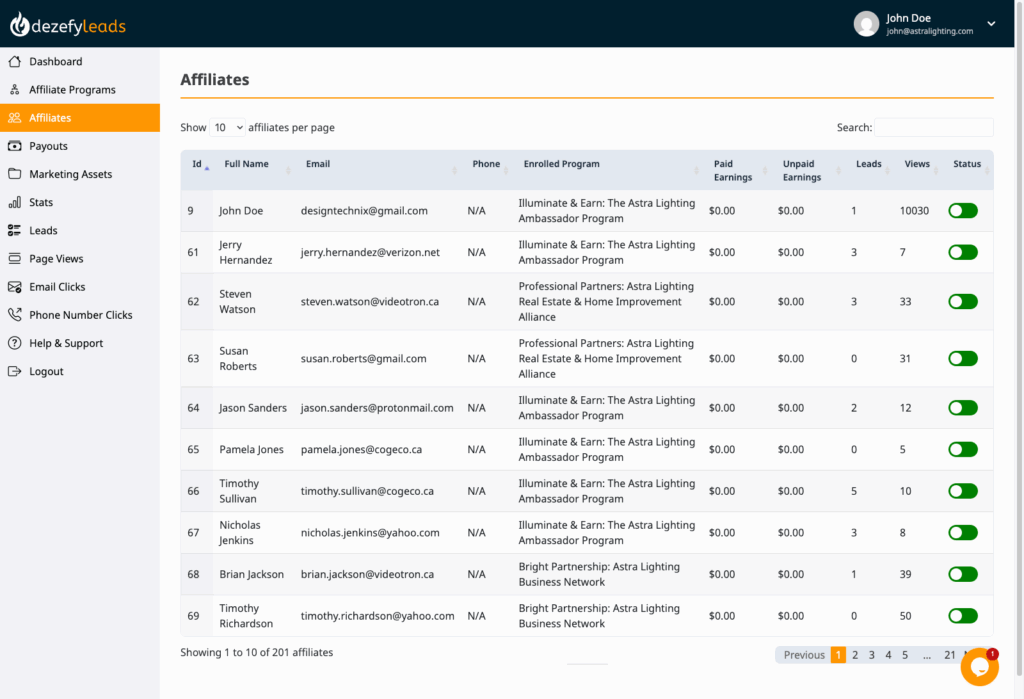The height and width of the screenshot is (699, 1024).
Task: Click the views value 10030
Action: 914,211
